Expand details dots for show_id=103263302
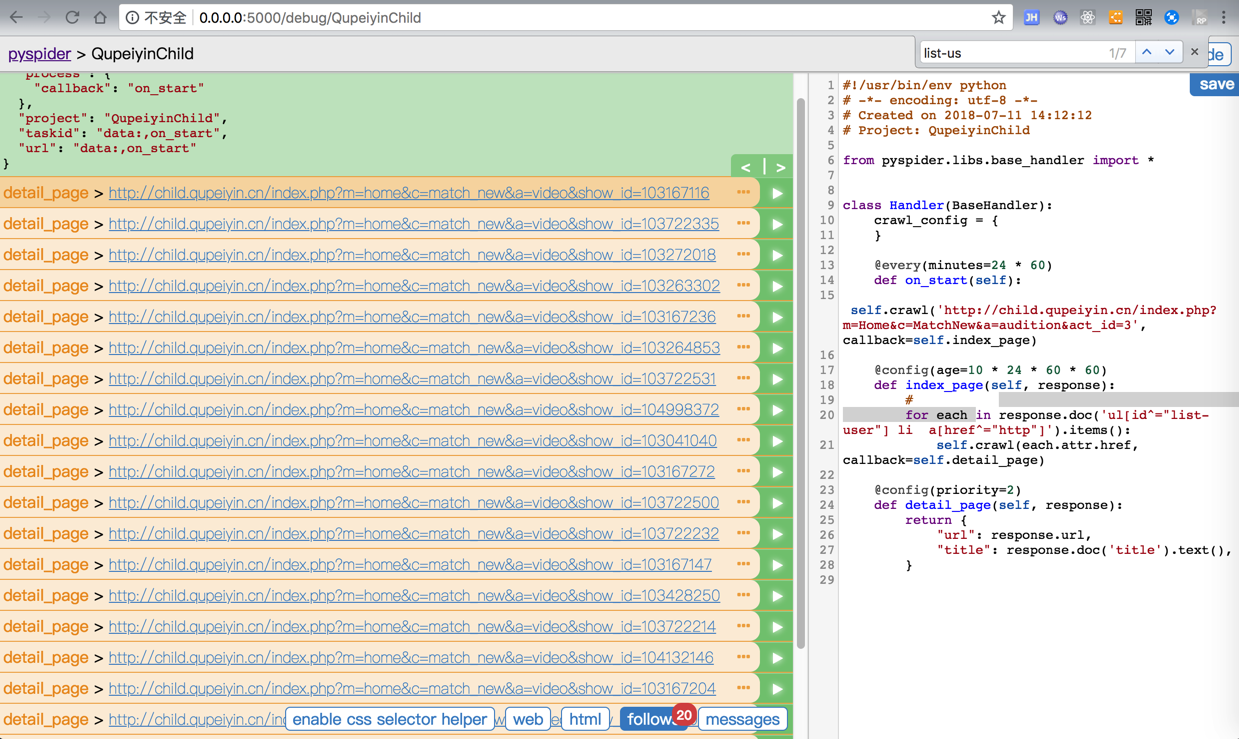1239x739 pixels. point(743,285)
